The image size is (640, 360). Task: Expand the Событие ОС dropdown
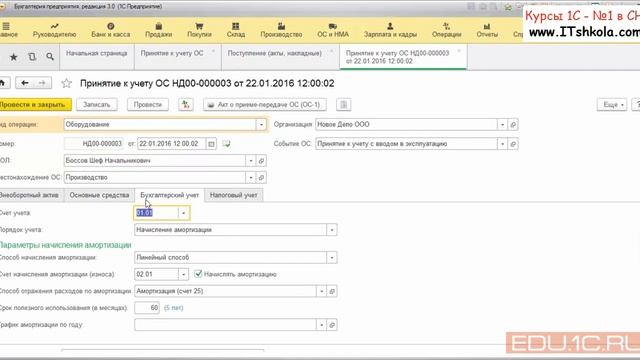(502, 144)
